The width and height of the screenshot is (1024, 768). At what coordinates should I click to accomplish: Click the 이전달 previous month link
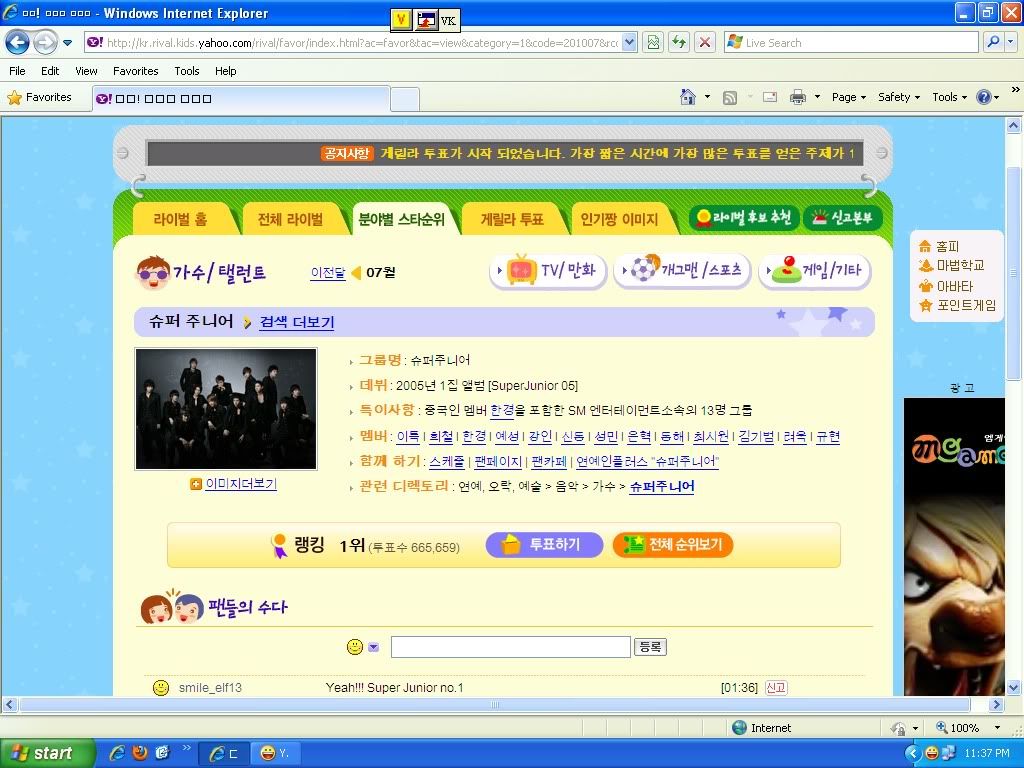tap(328, 273)
